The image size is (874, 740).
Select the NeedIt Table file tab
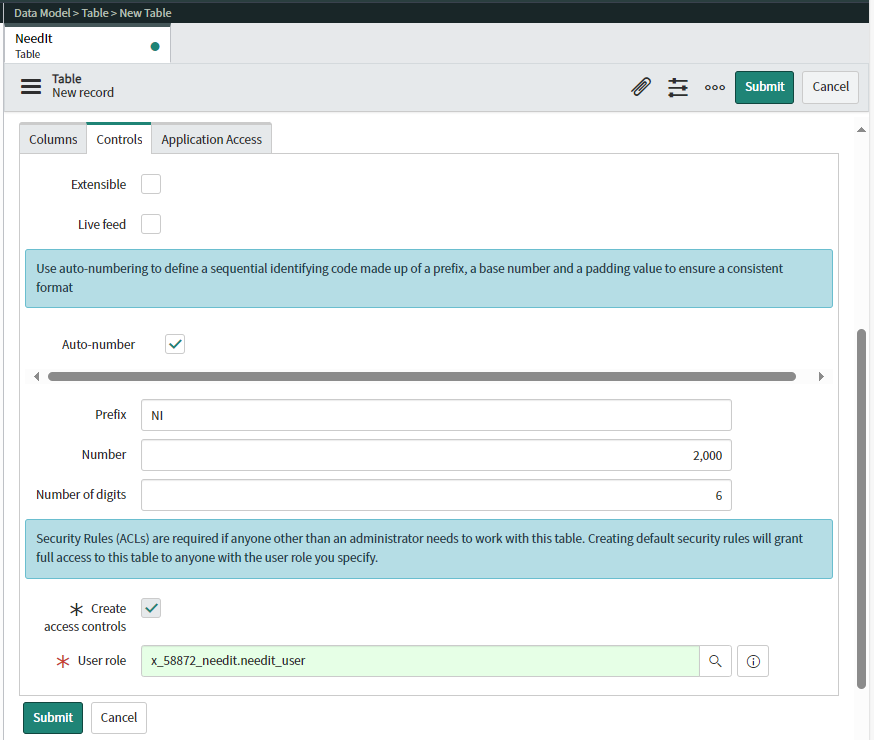[87, 46]
